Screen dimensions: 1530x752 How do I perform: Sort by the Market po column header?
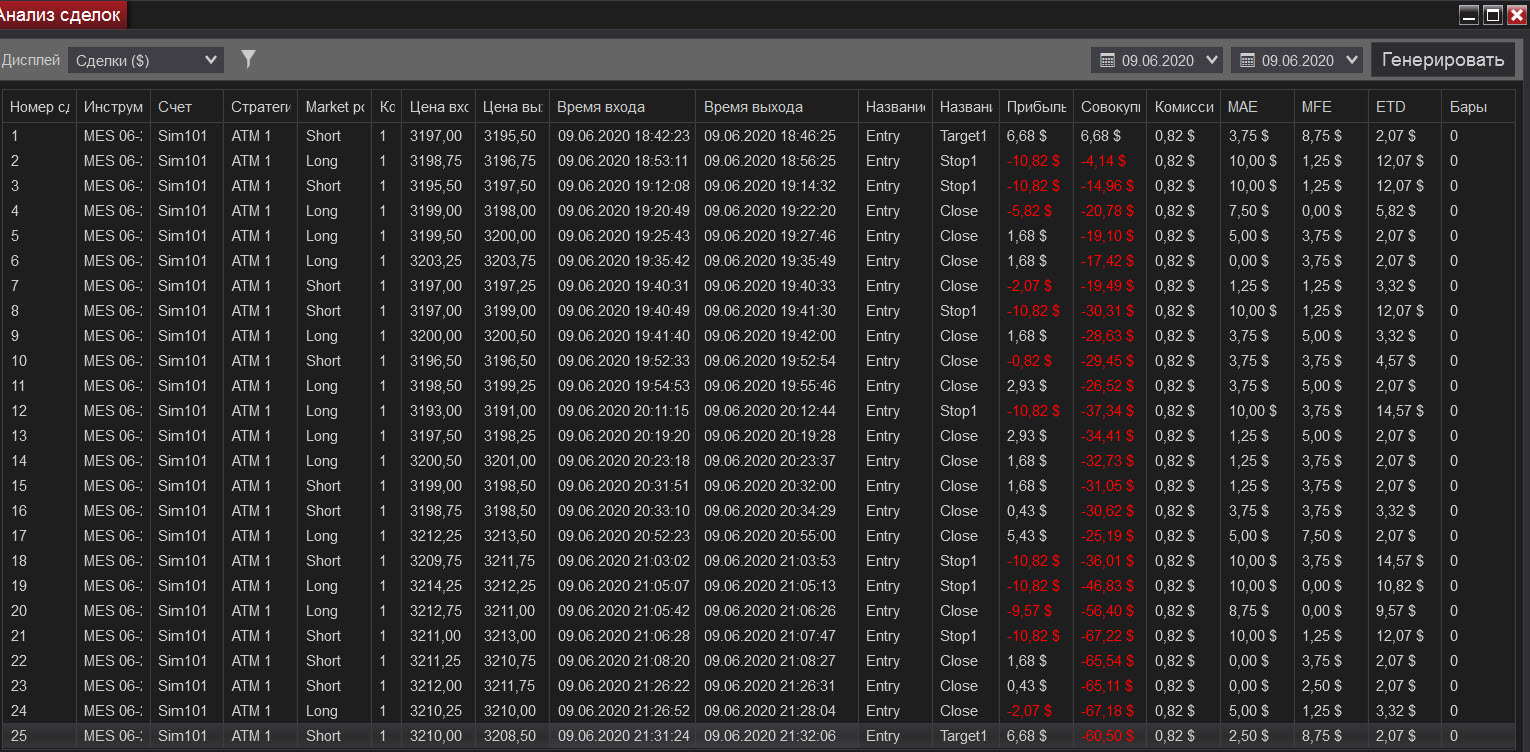coord(334,107)
